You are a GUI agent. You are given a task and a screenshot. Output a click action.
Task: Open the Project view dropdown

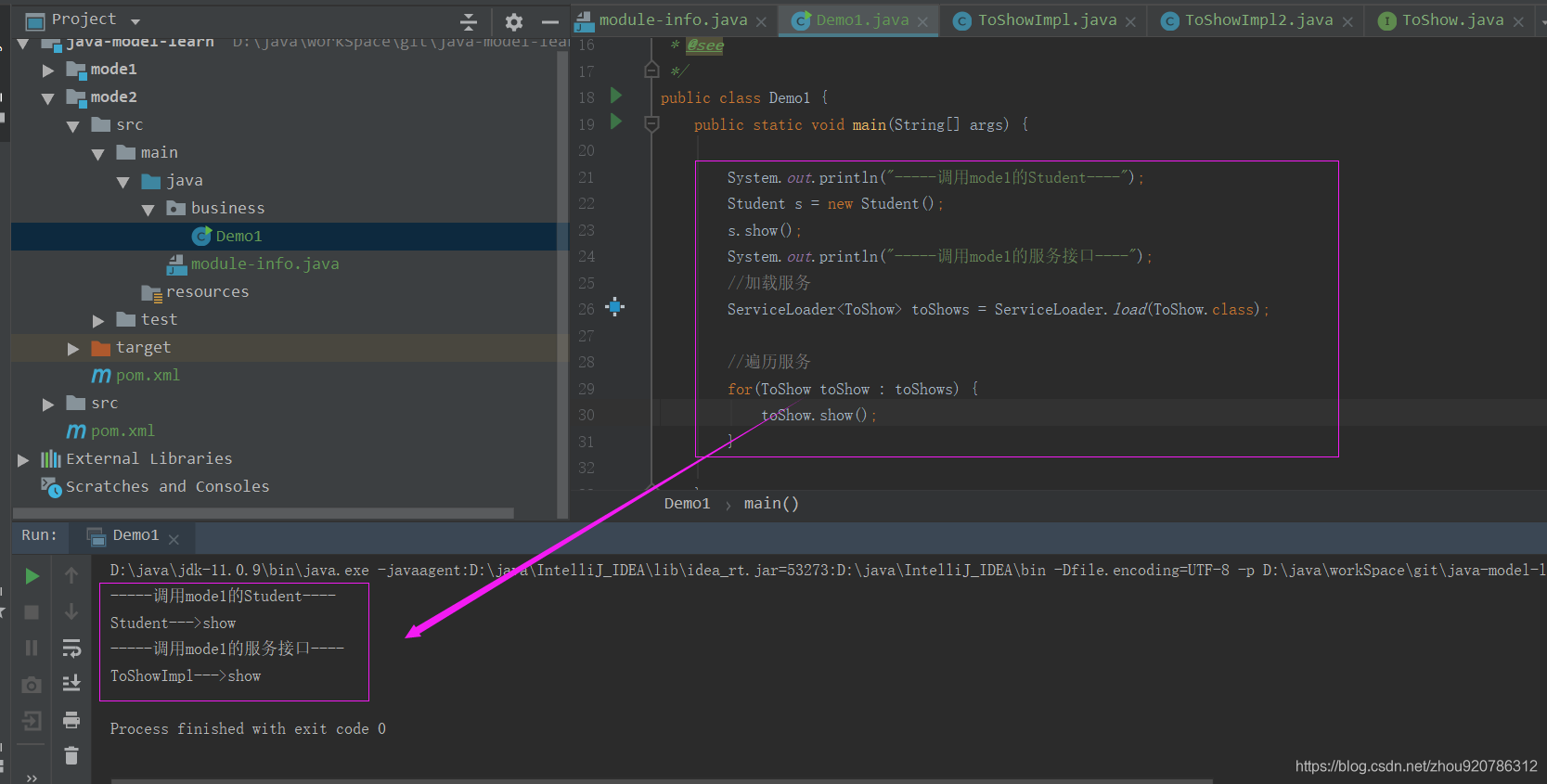pyautogui.click(x=135, y=21)
